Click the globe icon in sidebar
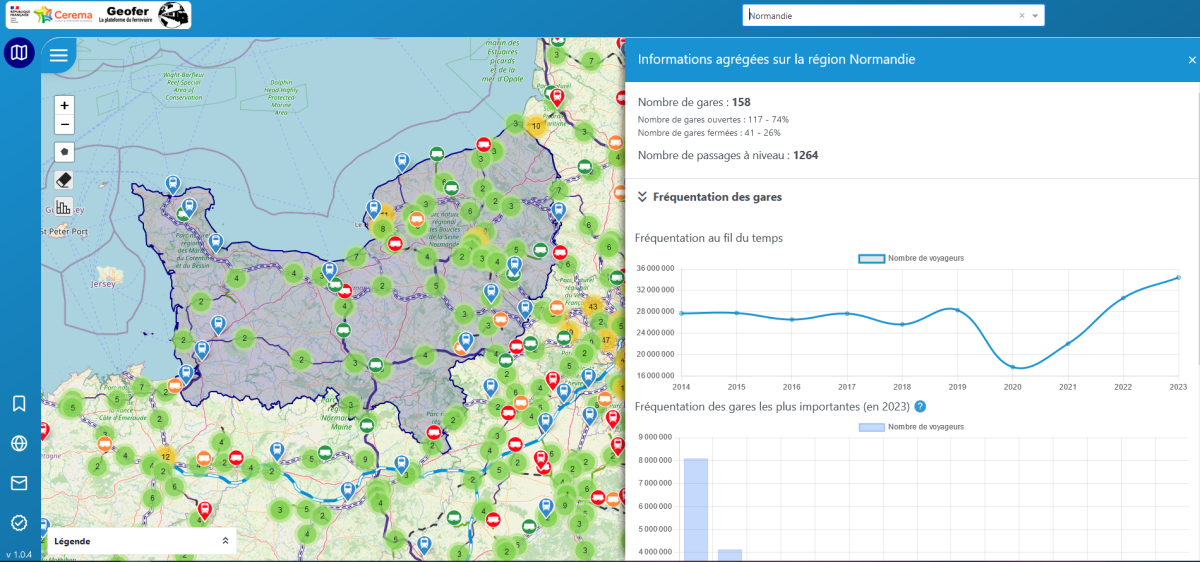The width and height of the screenshot is (1200, 562). (x=19, y=444)
